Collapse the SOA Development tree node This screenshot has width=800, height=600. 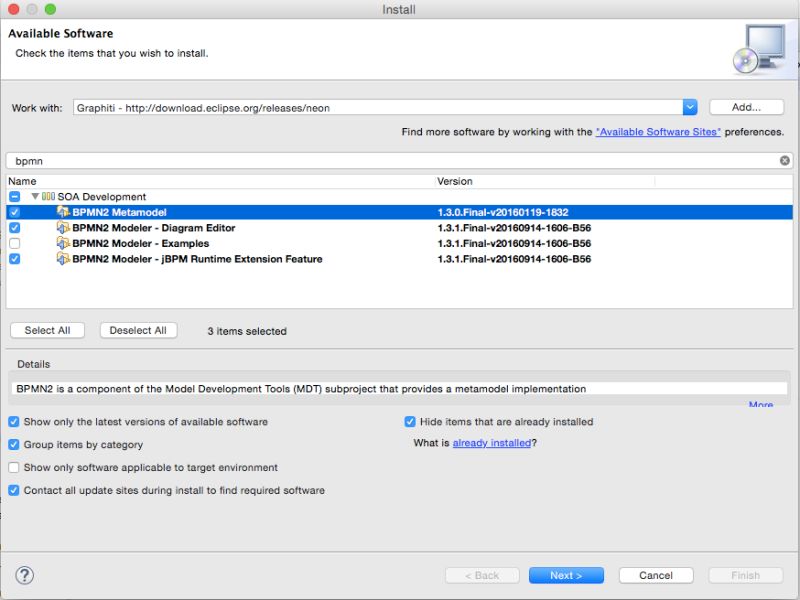[35, 196]
